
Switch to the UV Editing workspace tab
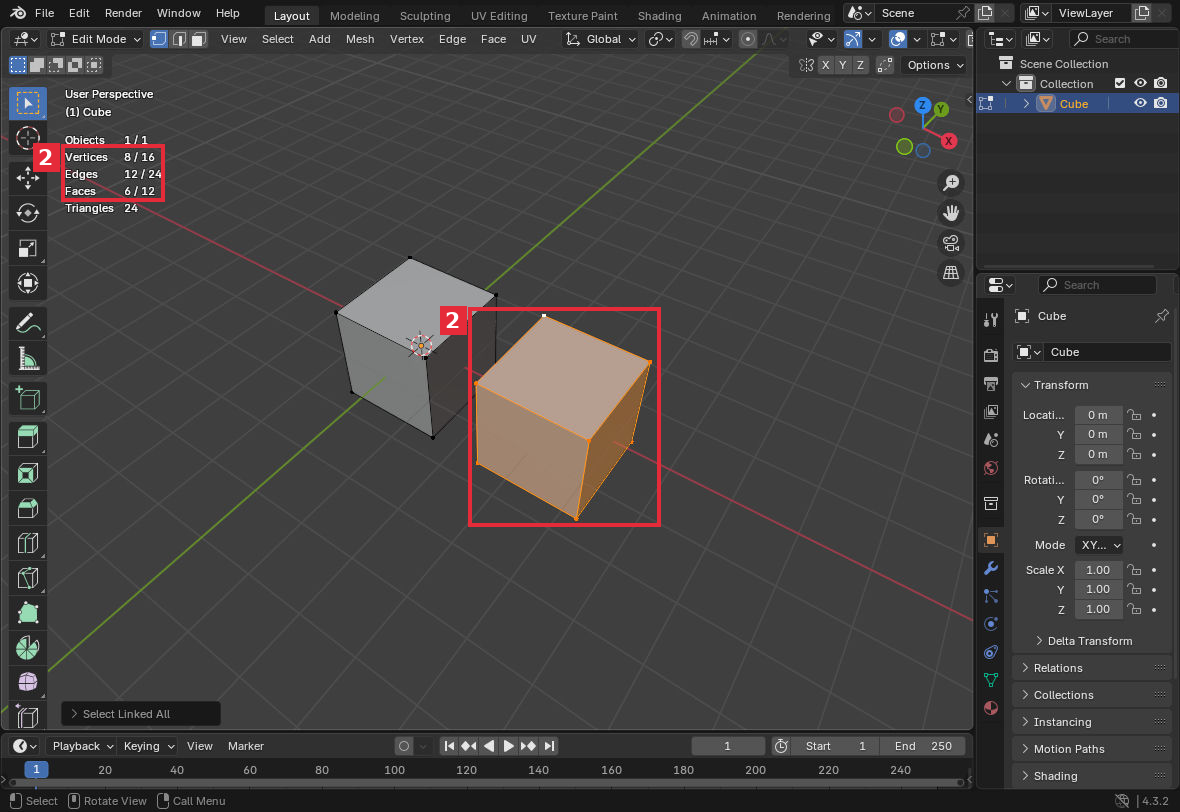point(499,16)
